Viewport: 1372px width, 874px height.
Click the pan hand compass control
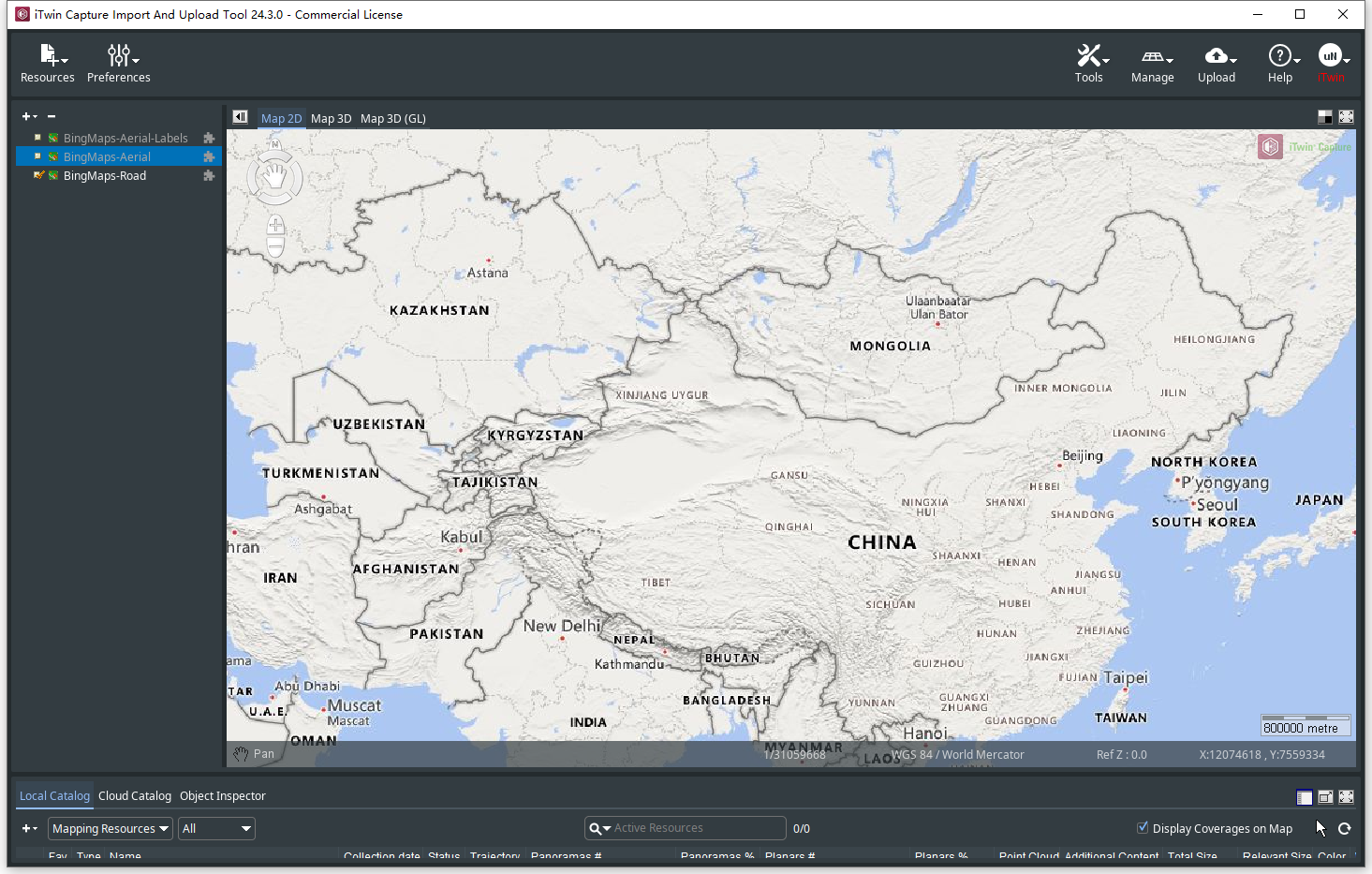click(x=274, y=176)
